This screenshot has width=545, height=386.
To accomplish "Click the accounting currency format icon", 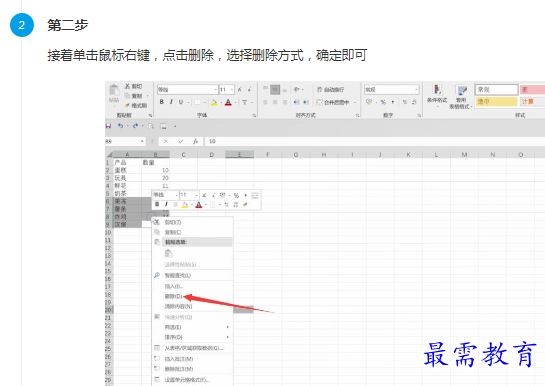I will coord(369,102).
